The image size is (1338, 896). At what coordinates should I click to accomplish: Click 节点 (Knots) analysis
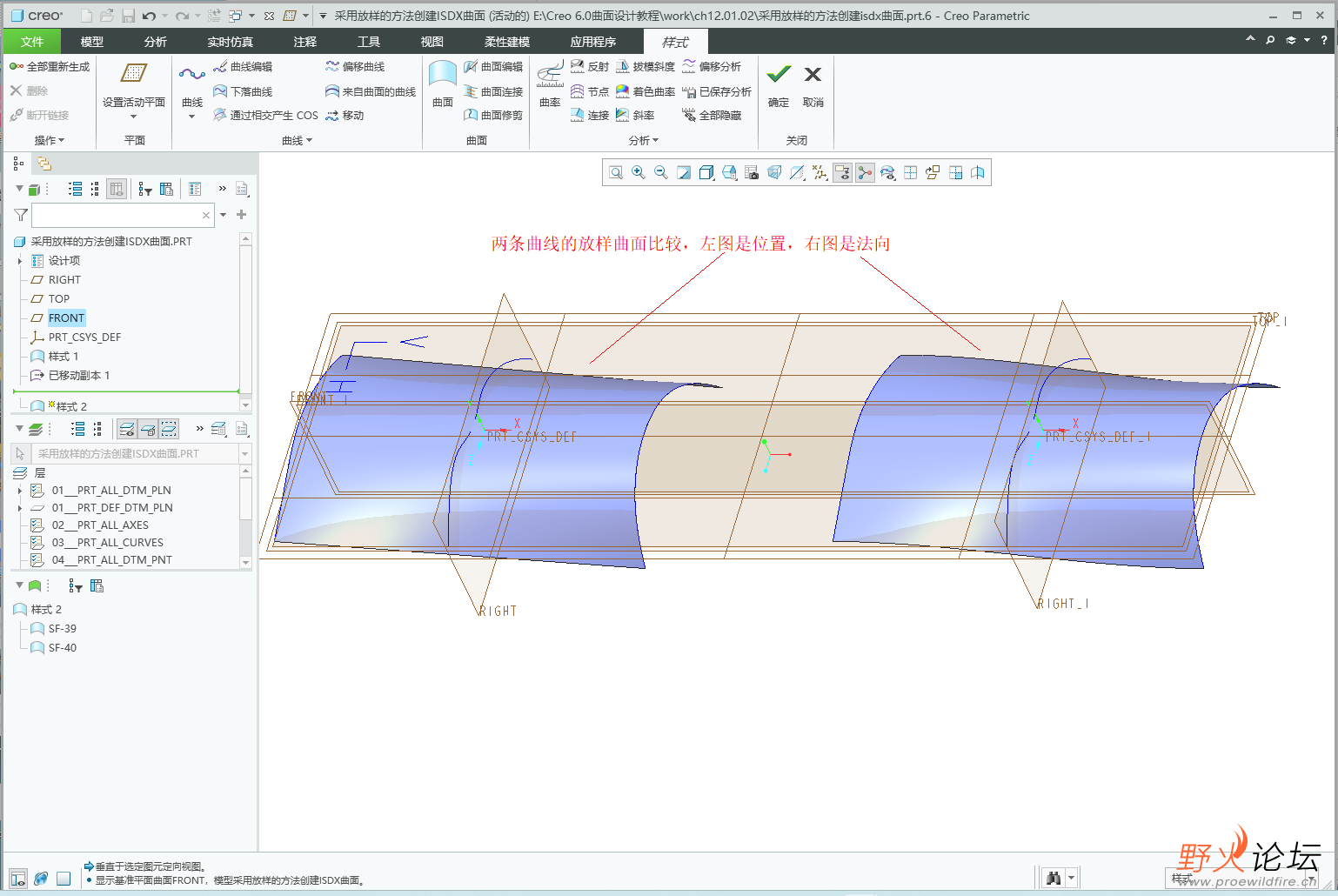(x=590, y=91)
